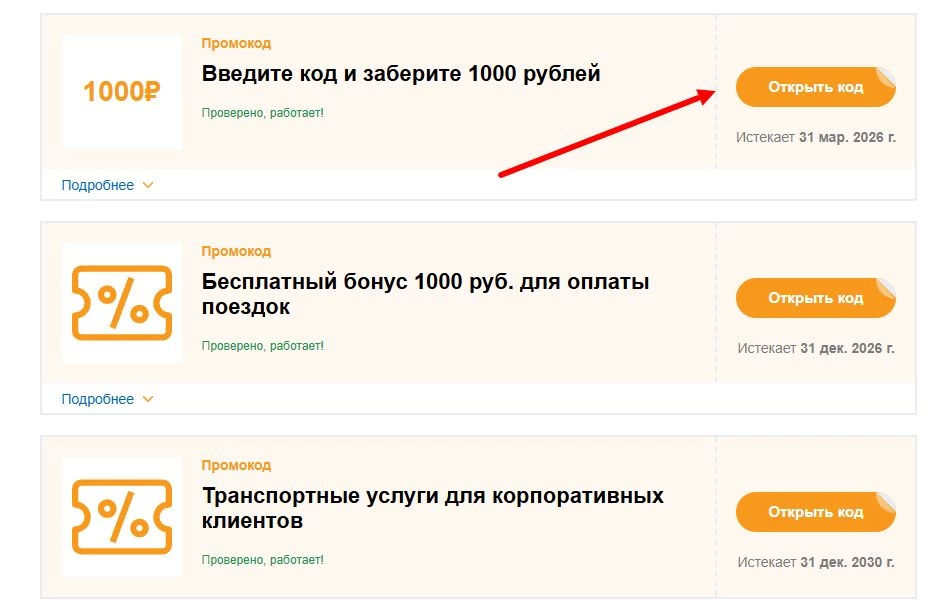The height and width of the screenshot is (610, 936).
Task: Open code for Бесплатный бонус 1000 руб offer
Action: click(815, 298)
